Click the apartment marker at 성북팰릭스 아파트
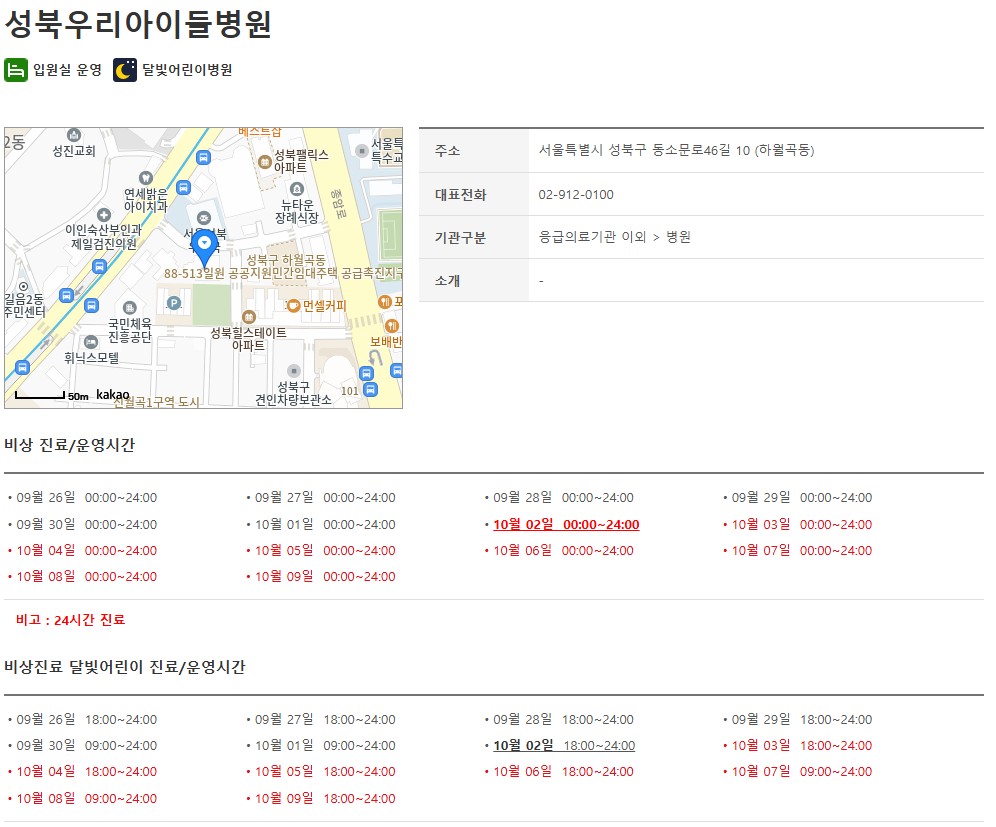This screenshot has height=827, width=996. pyautogui.click(x=263, y=160)
